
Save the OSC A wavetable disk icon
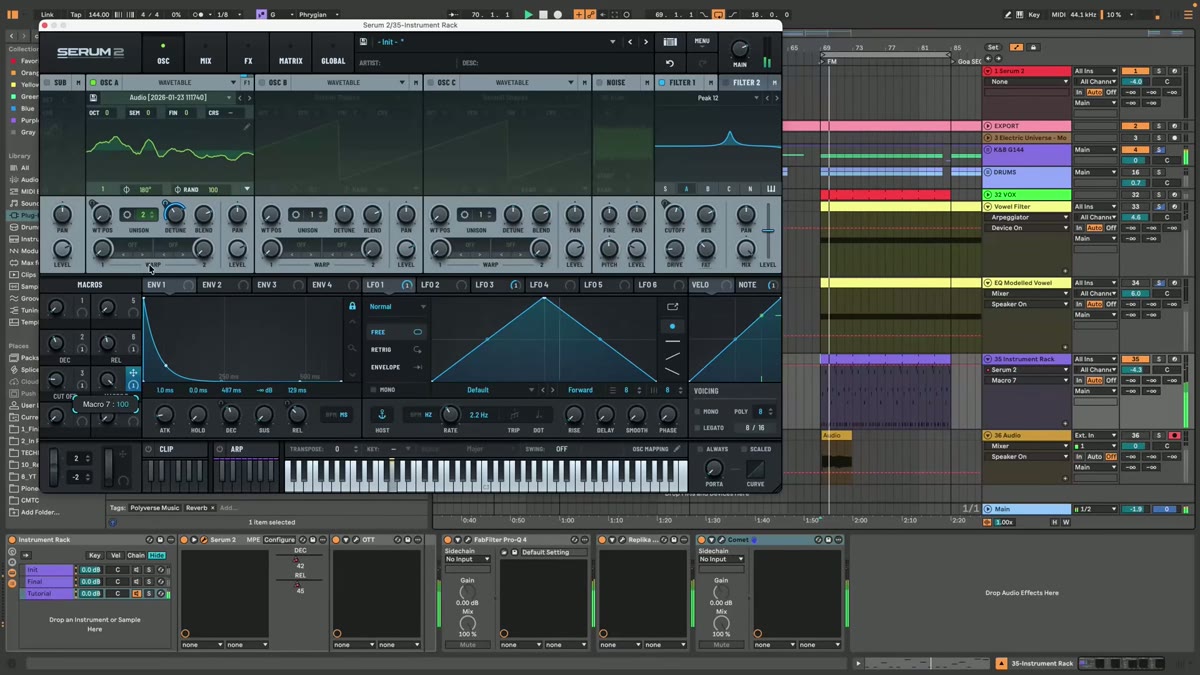point(93,98)
